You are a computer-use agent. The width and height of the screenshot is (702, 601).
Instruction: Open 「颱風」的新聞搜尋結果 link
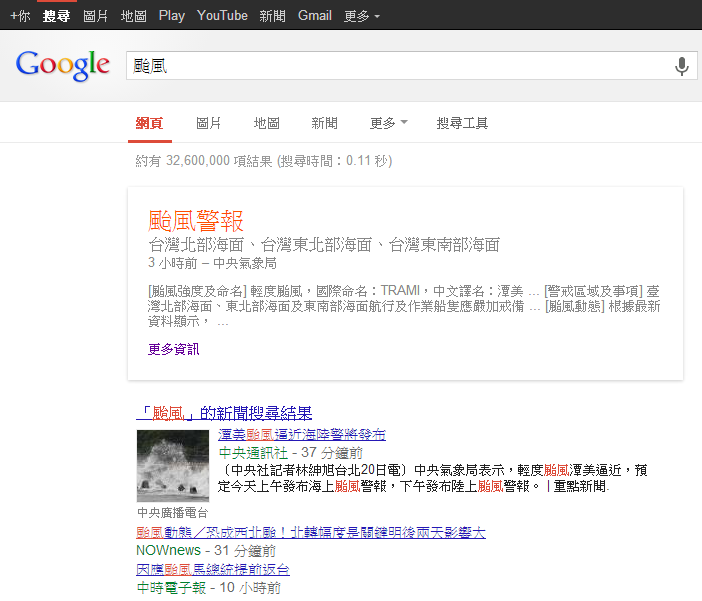224,413
